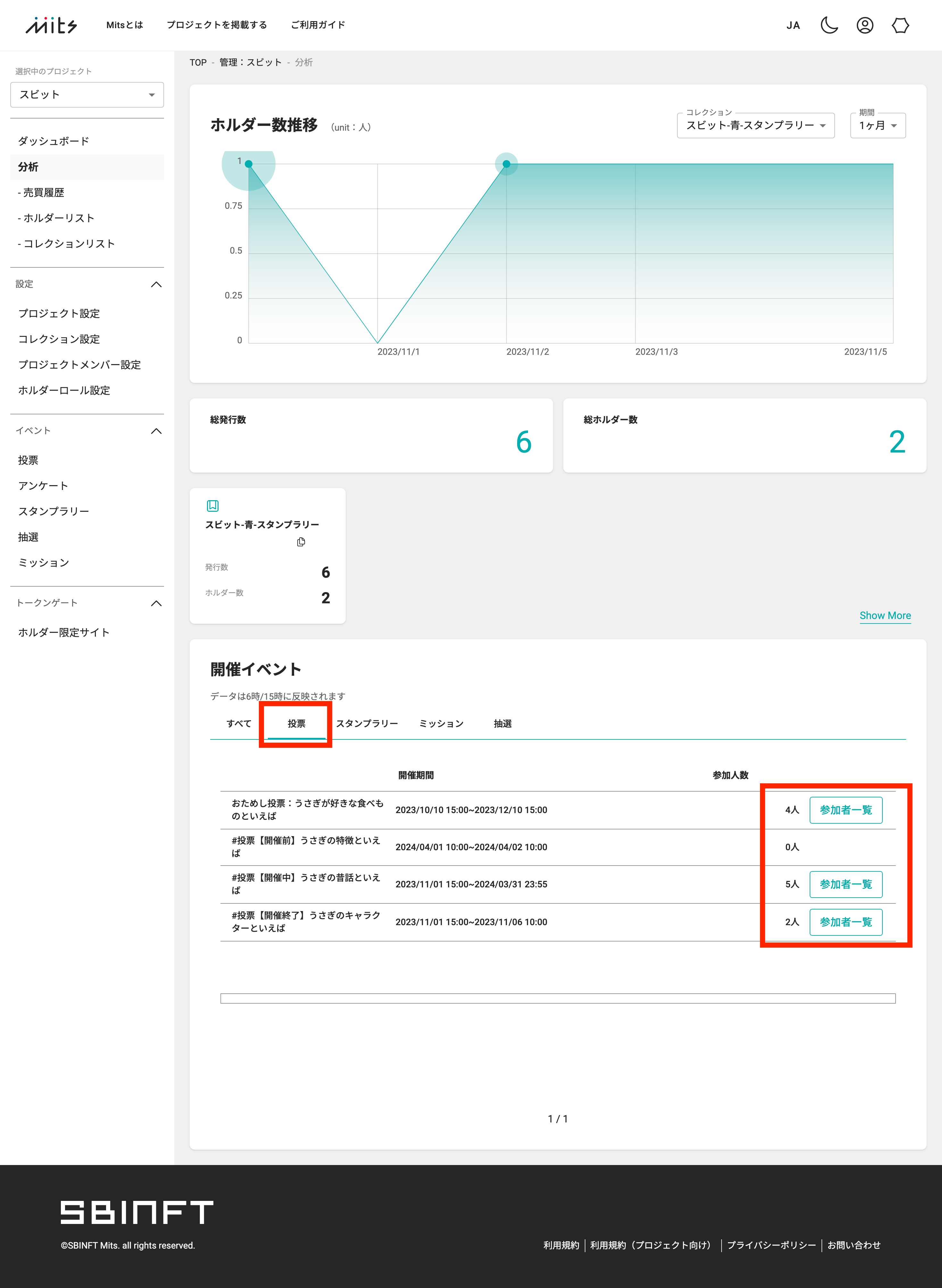Click 総ホルダー数 value 2 card
This screenshot has height=1288, width=942.
click(745, 436)
